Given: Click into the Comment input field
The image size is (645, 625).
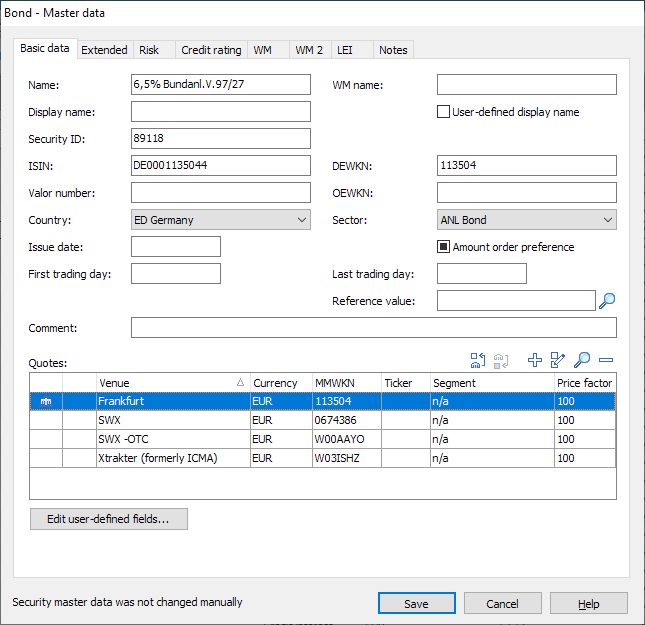Looking at the screenshot, I should [373, 328].
